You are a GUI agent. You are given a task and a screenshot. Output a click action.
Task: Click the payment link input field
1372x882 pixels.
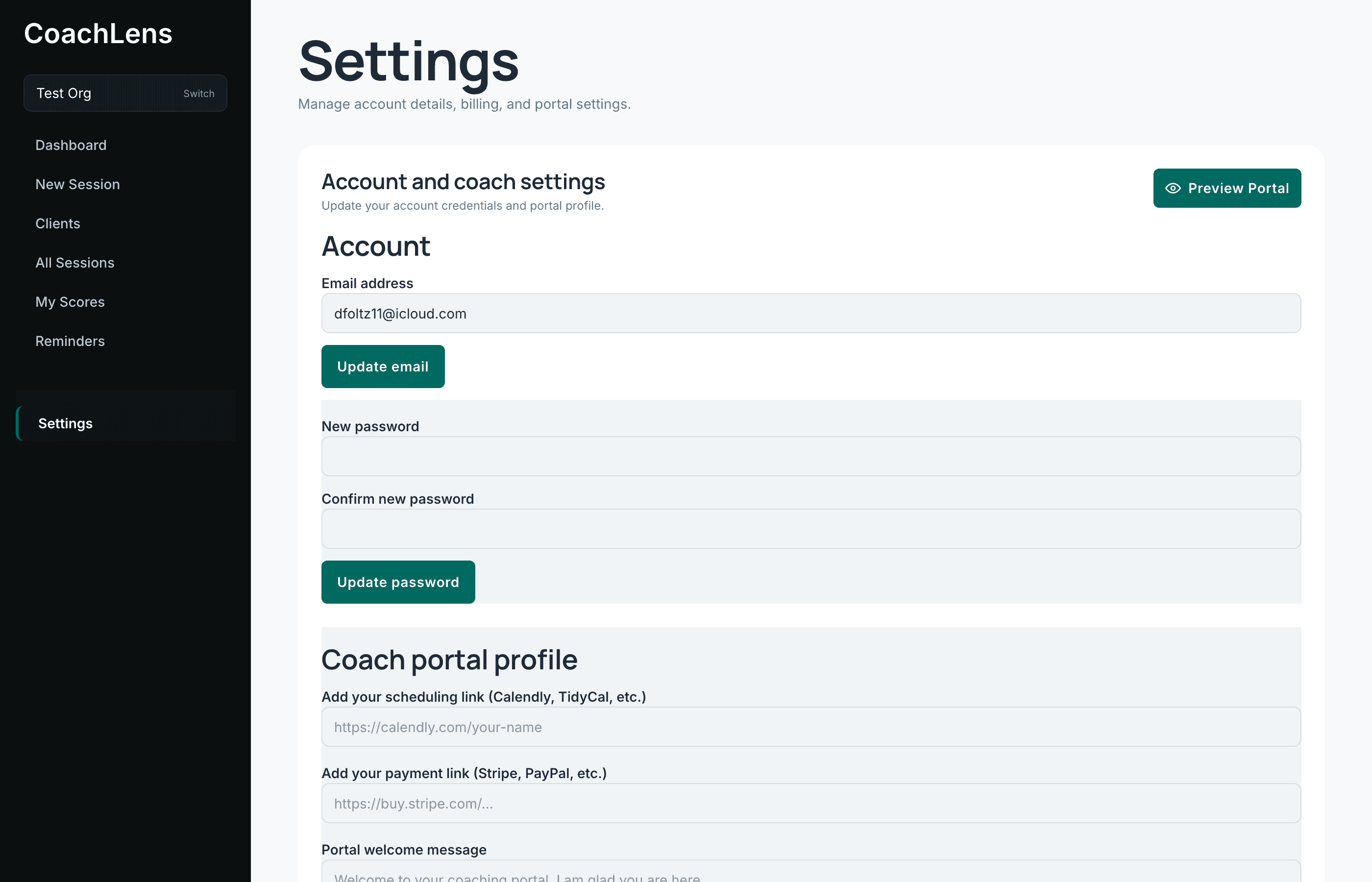pyautogui.click(x=811, y=804)
